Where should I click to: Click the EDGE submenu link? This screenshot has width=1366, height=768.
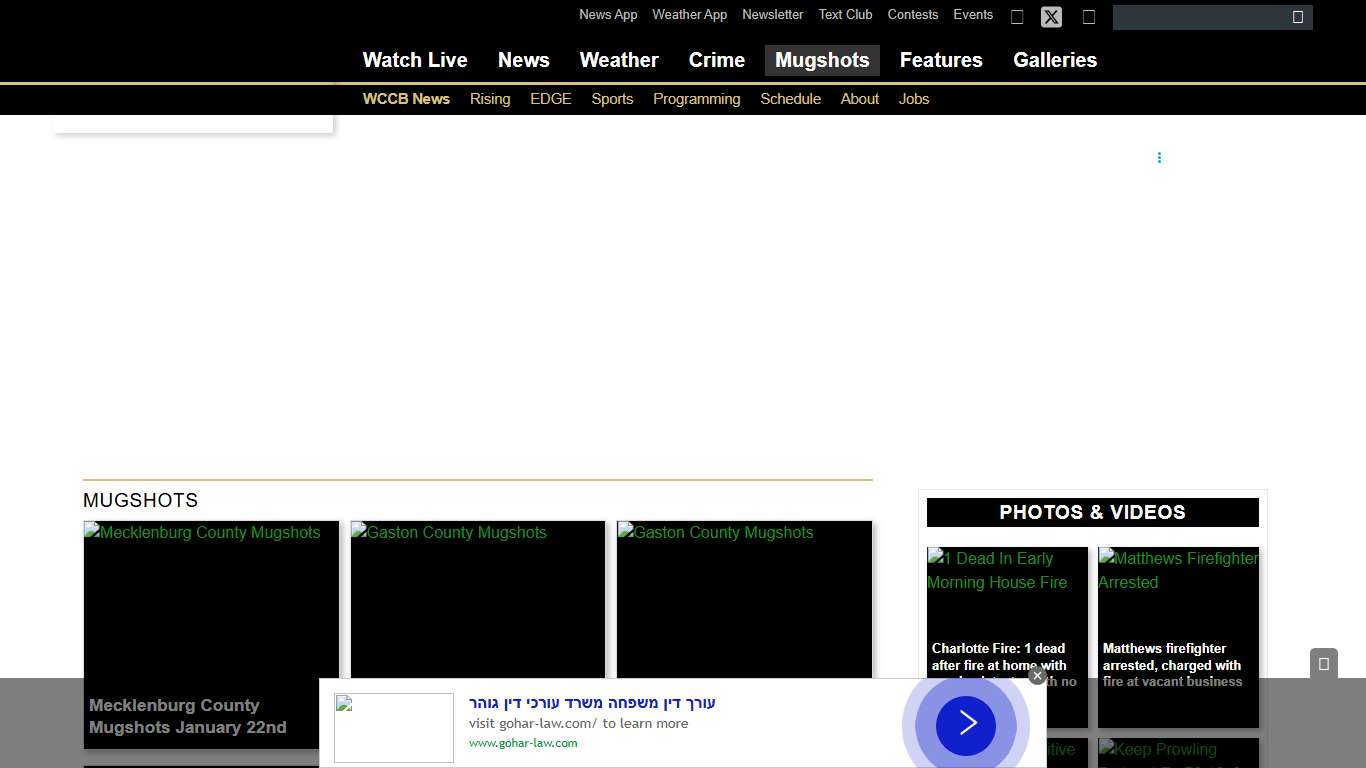[x=551, y=99]
